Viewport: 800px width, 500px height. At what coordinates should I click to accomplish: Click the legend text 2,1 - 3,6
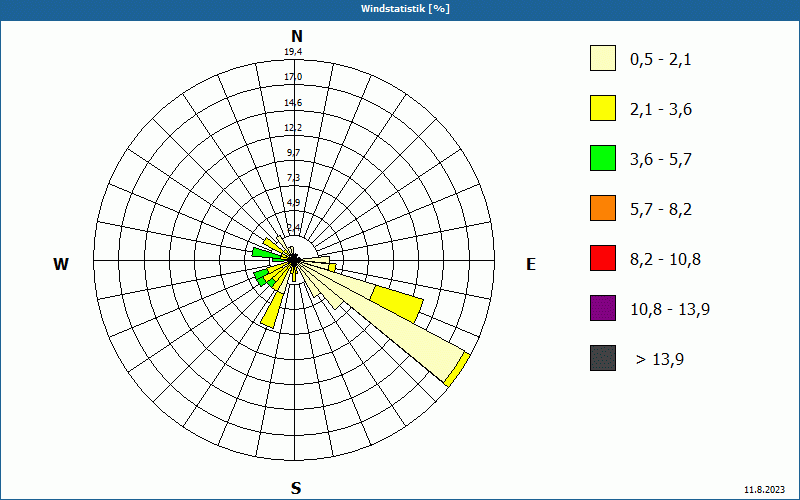tap(661, 110)
